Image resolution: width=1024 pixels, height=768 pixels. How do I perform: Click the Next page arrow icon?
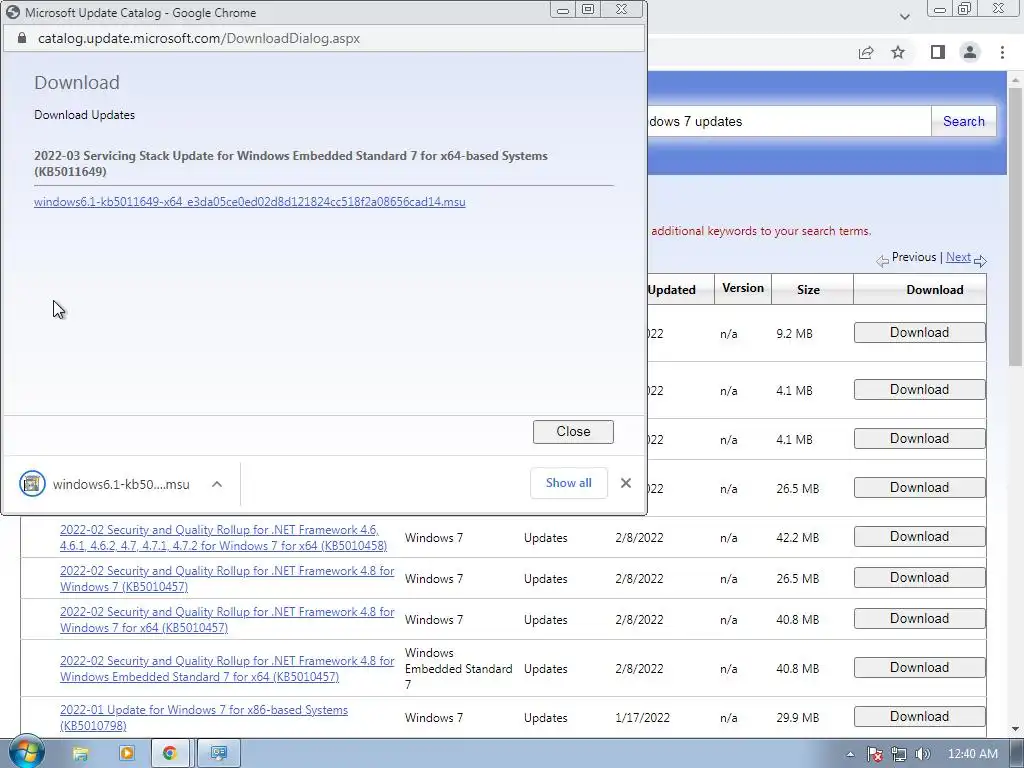click(980, 261)
